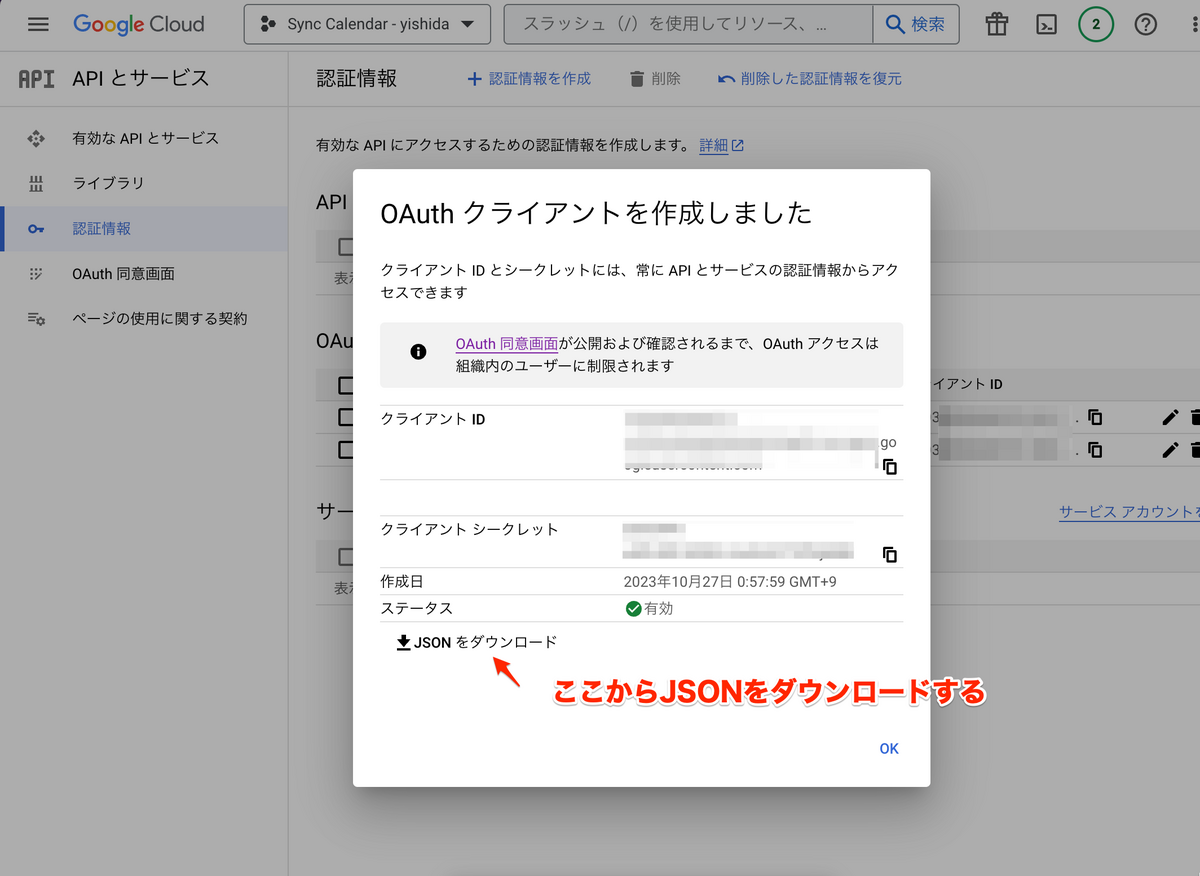Screen dimensions: 1200x876
Task: Click the API とサービス header icon
Action: tap(37, 78)
